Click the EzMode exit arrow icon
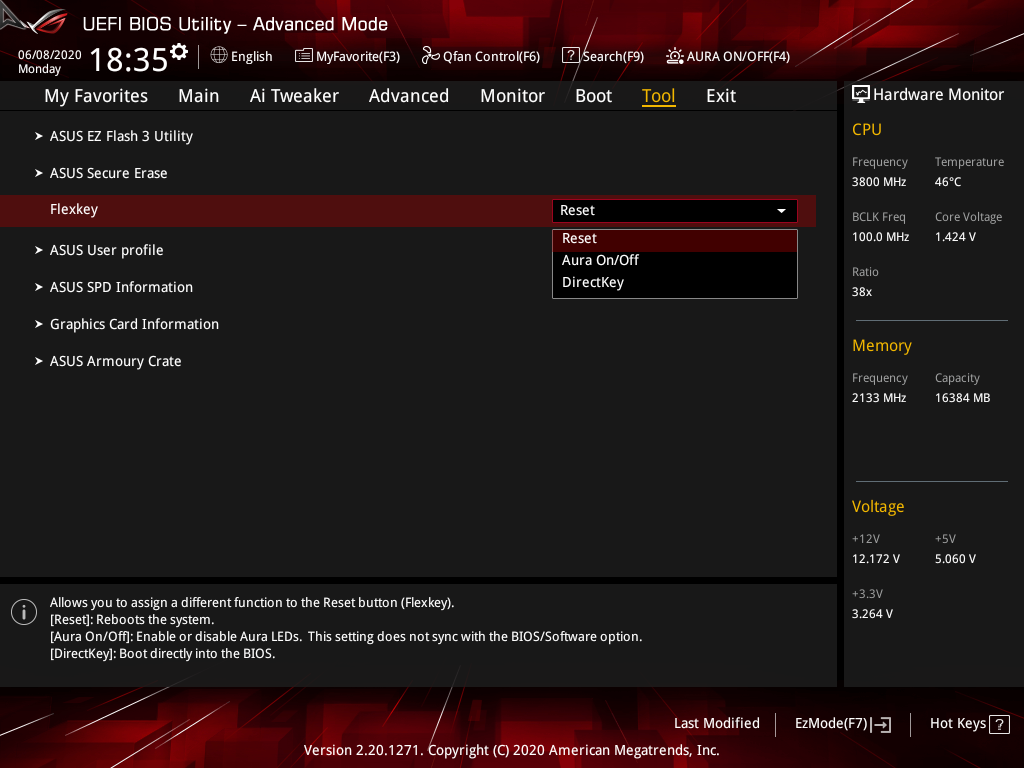The width and height of the screenshot is (1024, 768). 882,724
